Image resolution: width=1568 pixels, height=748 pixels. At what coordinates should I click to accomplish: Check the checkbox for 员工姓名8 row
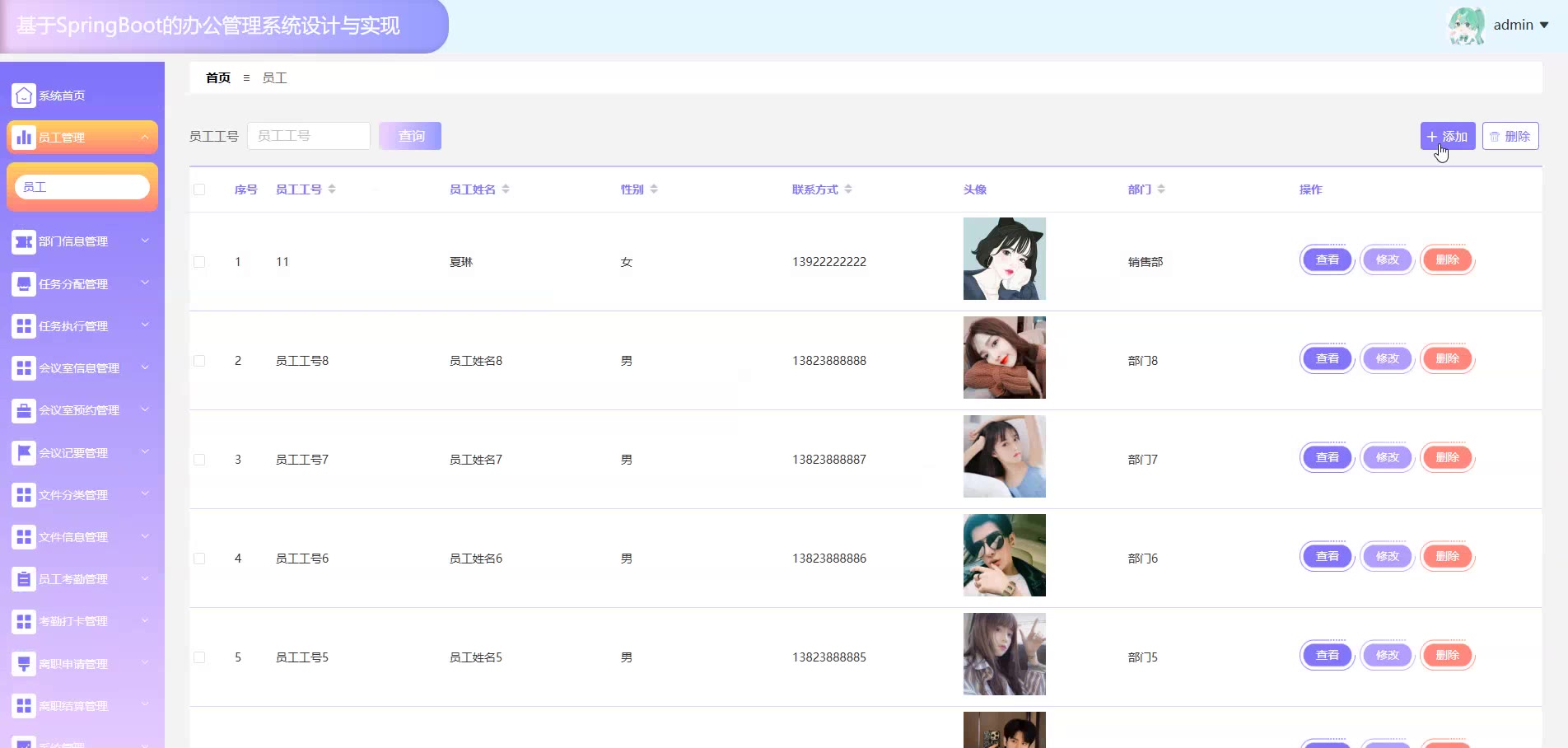tap(199, 361)
